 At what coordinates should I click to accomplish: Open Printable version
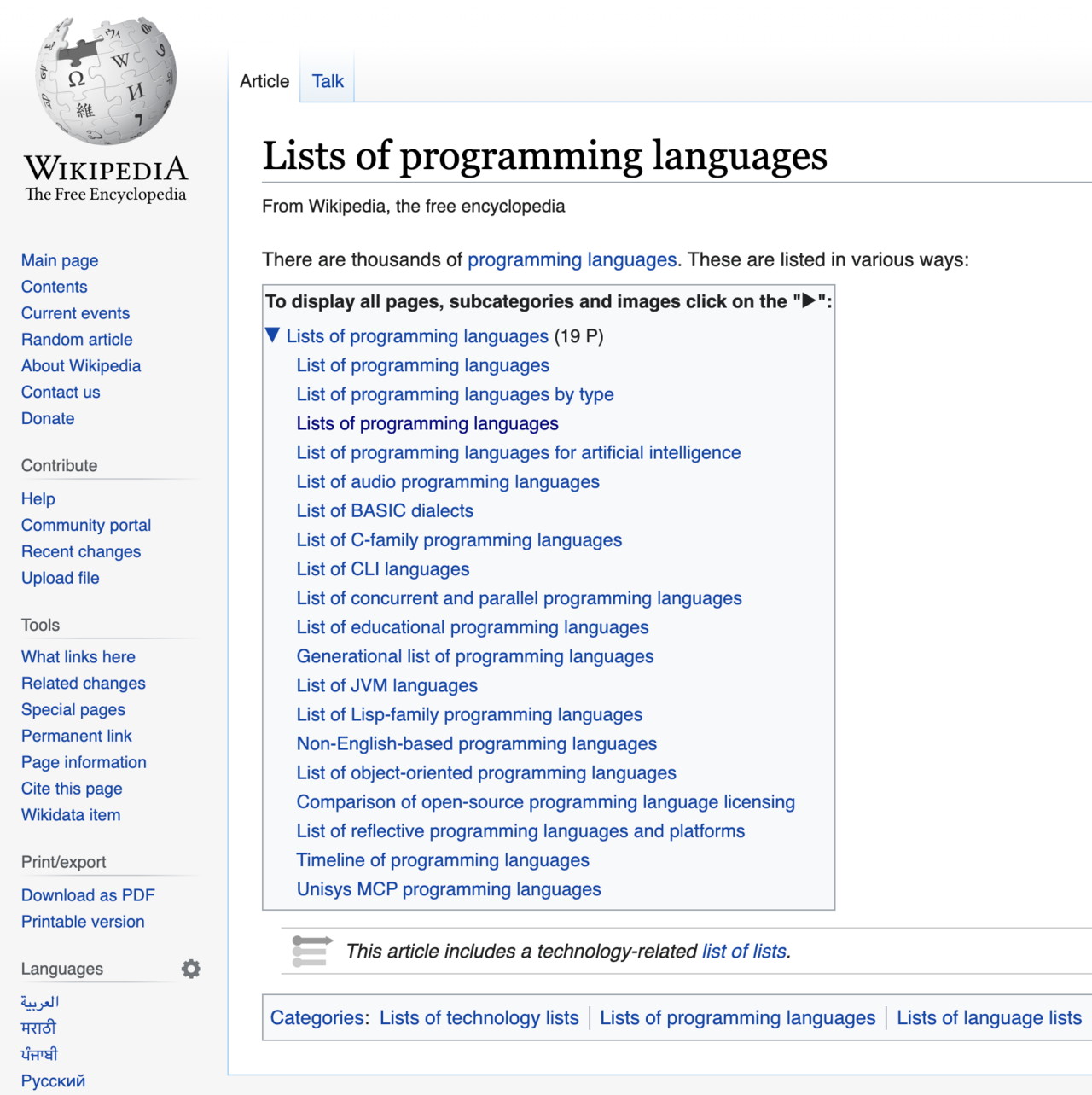[83, 922]
